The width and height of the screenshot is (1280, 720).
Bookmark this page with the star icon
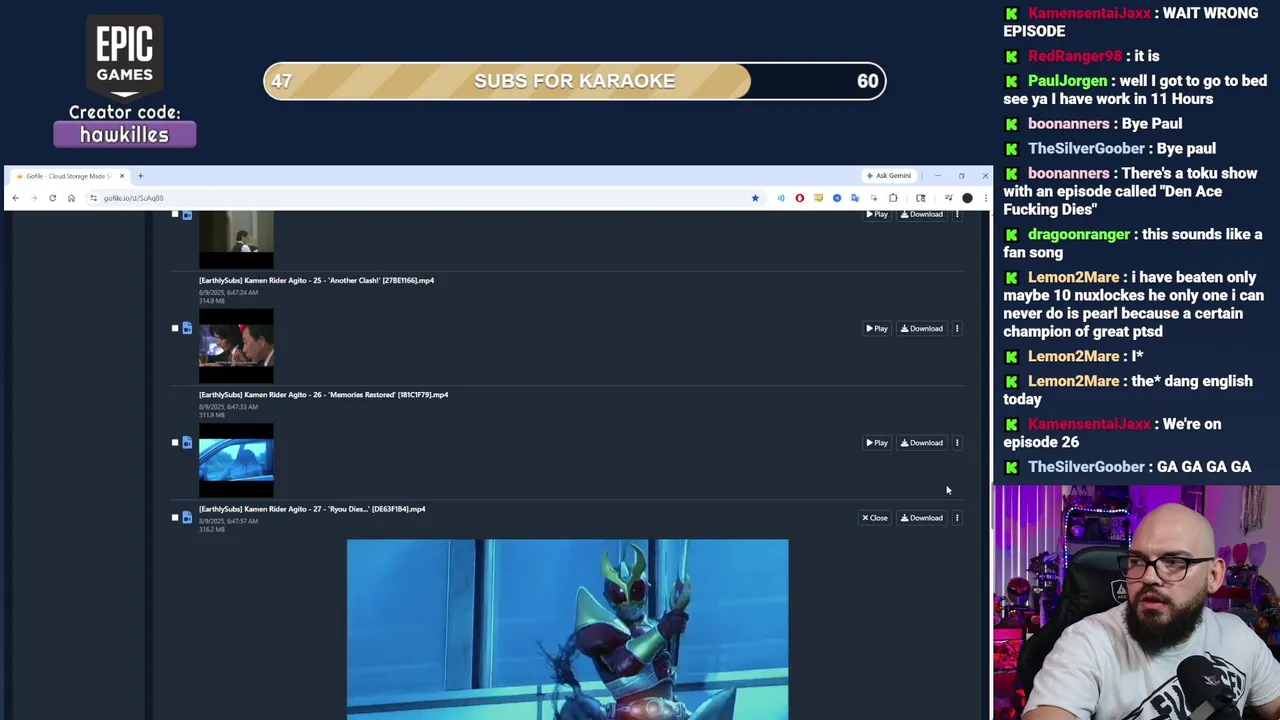click(755, 198)
